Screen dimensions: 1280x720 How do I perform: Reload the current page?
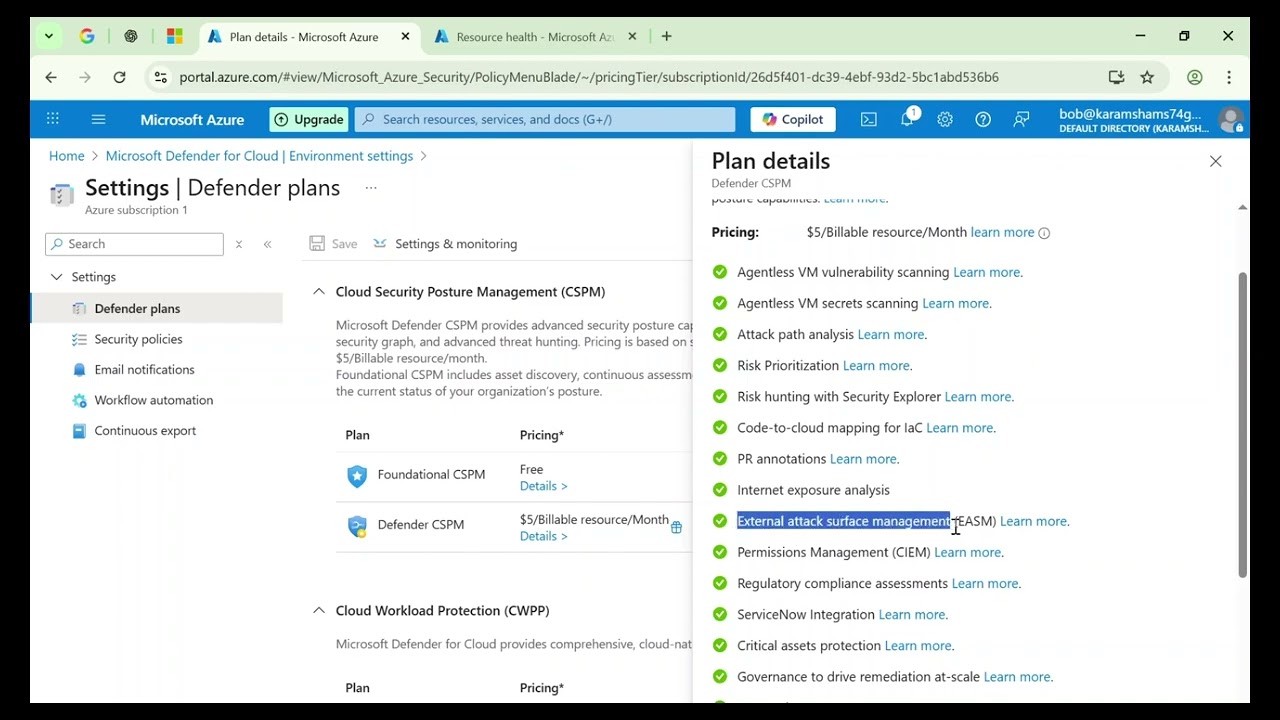pyautogui.click(x=119, y=77)
